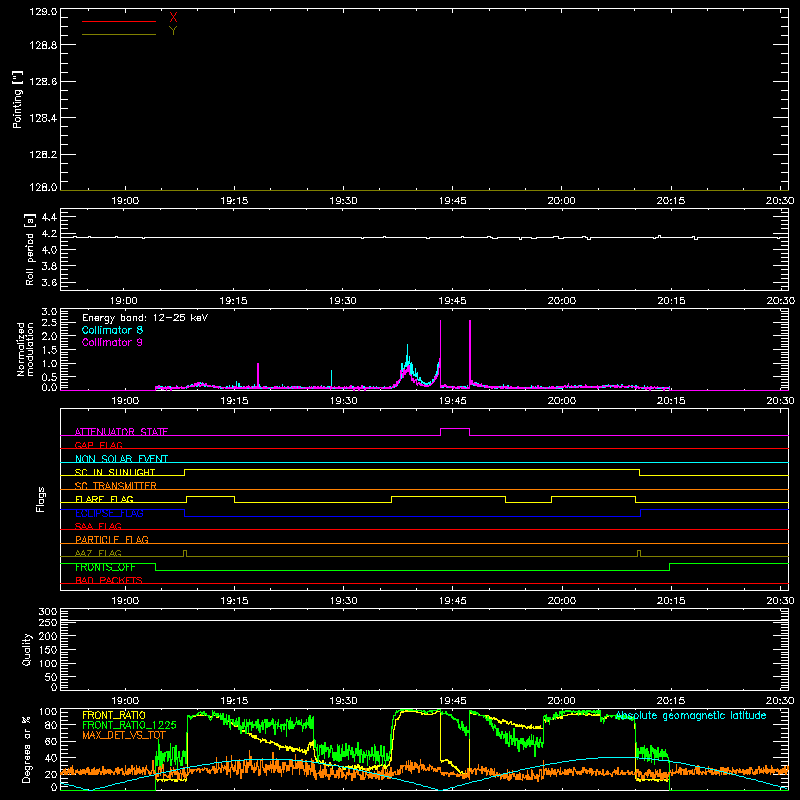Click the red X legend line sample

click(119, 21)
